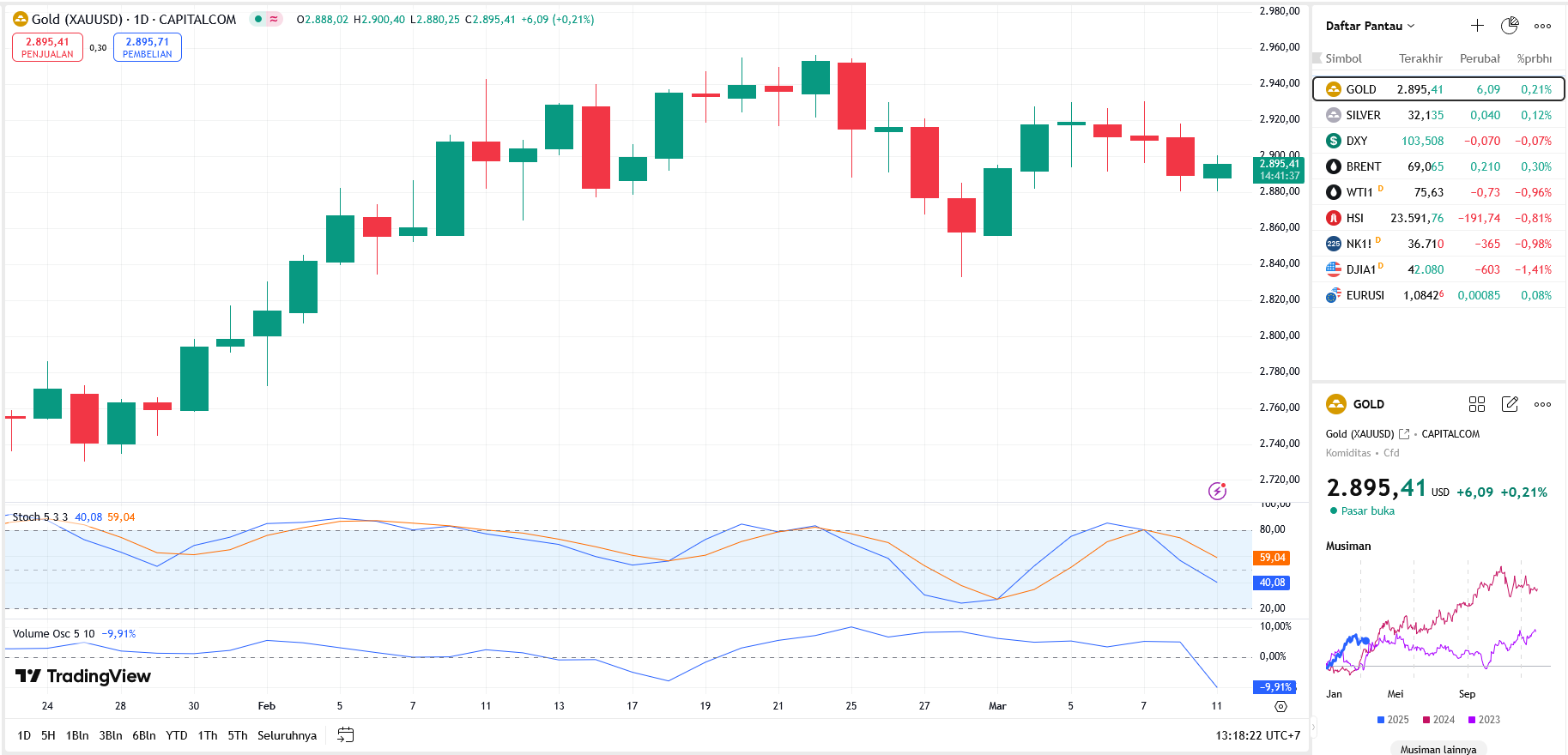The image size is (1568, 755).
Task: Click the Musiman lainnya button
Action: [1438, 749]
